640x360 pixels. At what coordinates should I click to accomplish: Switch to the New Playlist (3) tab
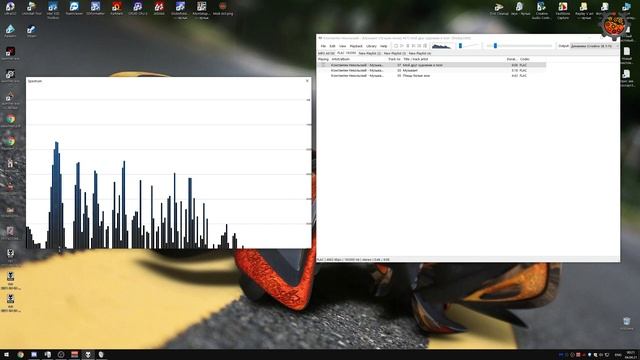[x=395, y=53]
